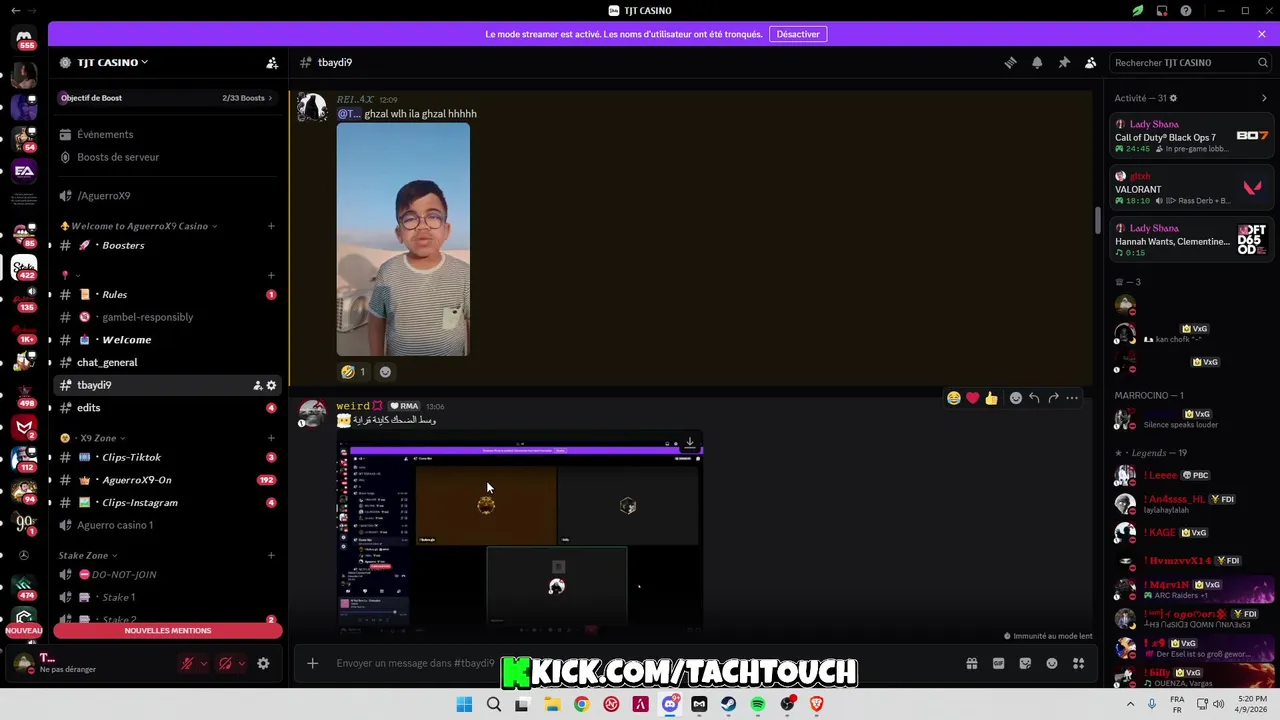The image size is (1280, 720).
Task: Open Activité settings gear
Action: (x=1173, y=98)
